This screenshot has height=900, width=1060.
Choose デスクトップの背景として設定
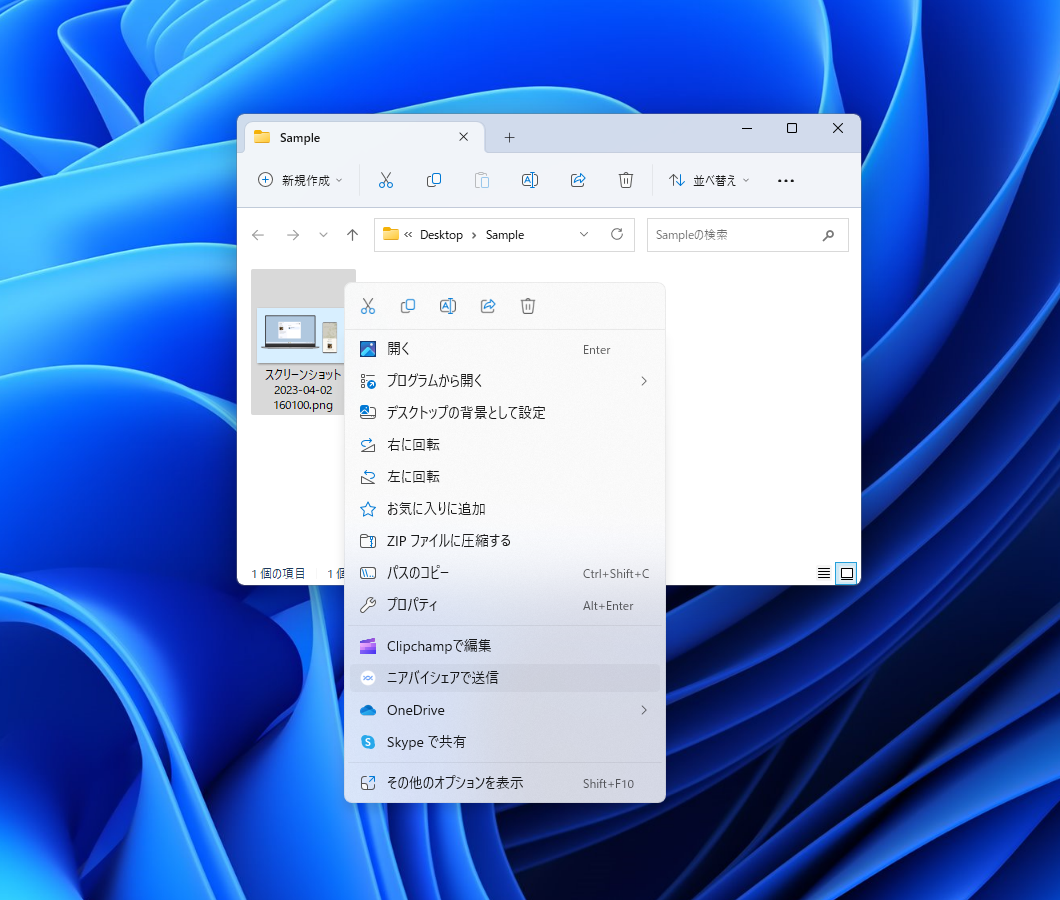505,412
